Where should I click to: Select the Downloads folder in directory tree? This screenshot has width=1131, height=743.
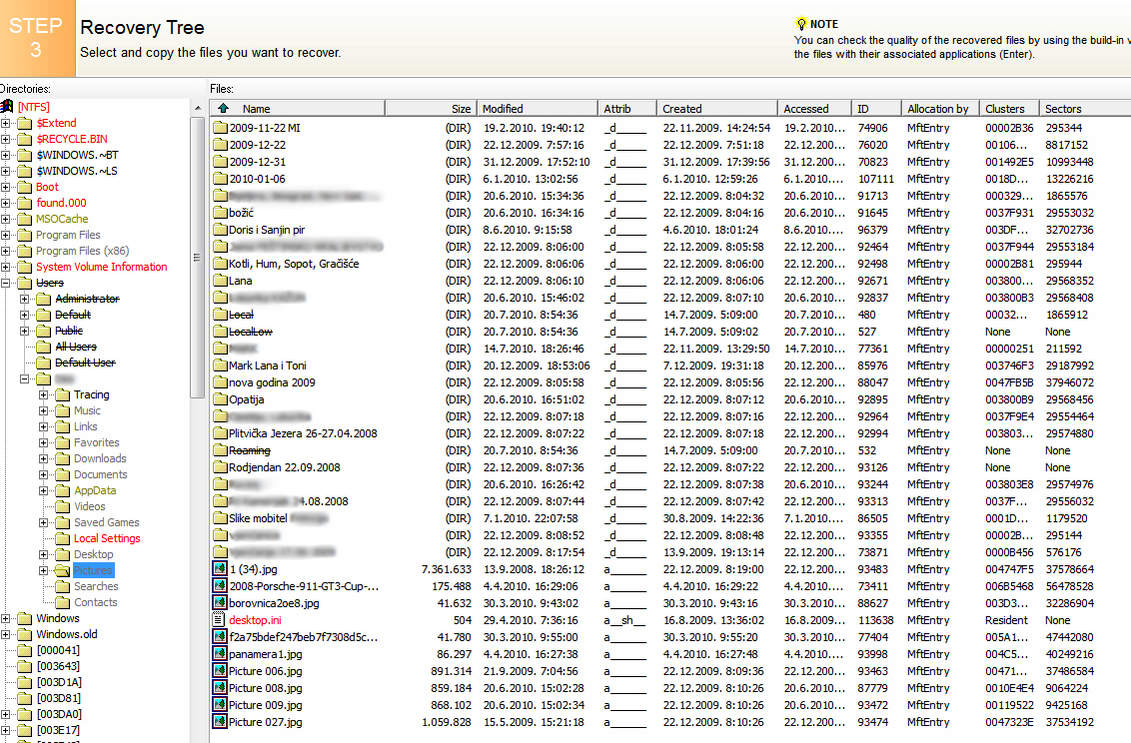pos(99,459)
